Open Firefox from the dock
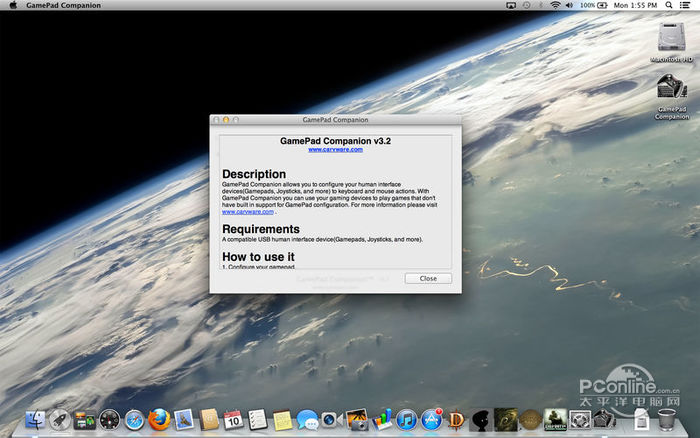700x438 pixels. coord(158,420)
